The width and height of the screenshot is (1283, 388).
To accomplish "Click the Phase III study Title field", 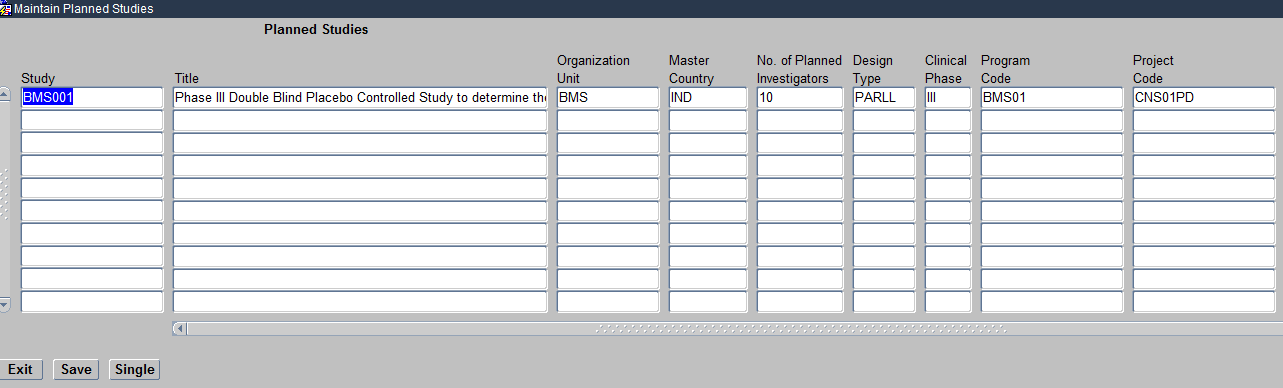I will [x=360, y=98].
